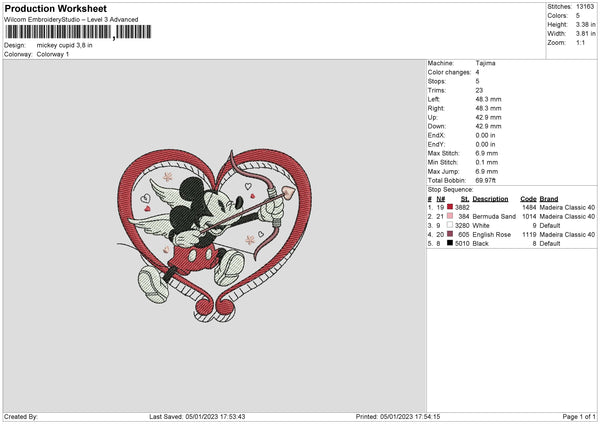Click the 'N#' column header
600x424 pixels.
(440, 199)
